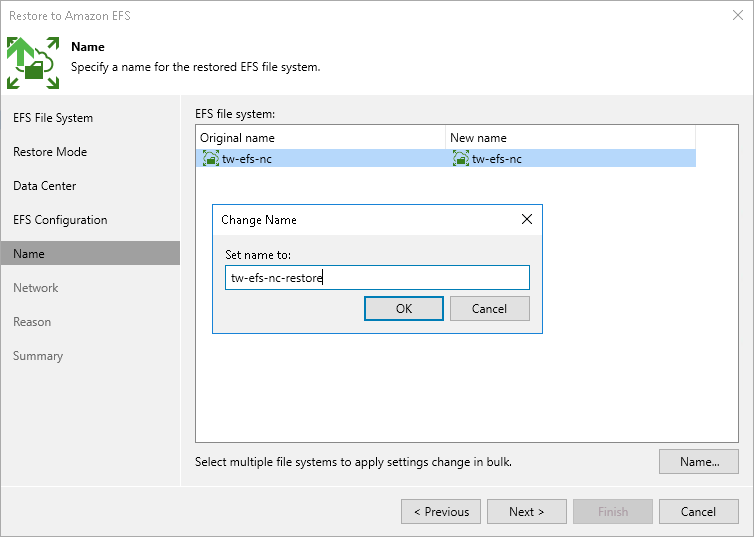The image size is (754, 537).
Task: Close the Restore to Amazon EFS window
Action: point(738,15)
